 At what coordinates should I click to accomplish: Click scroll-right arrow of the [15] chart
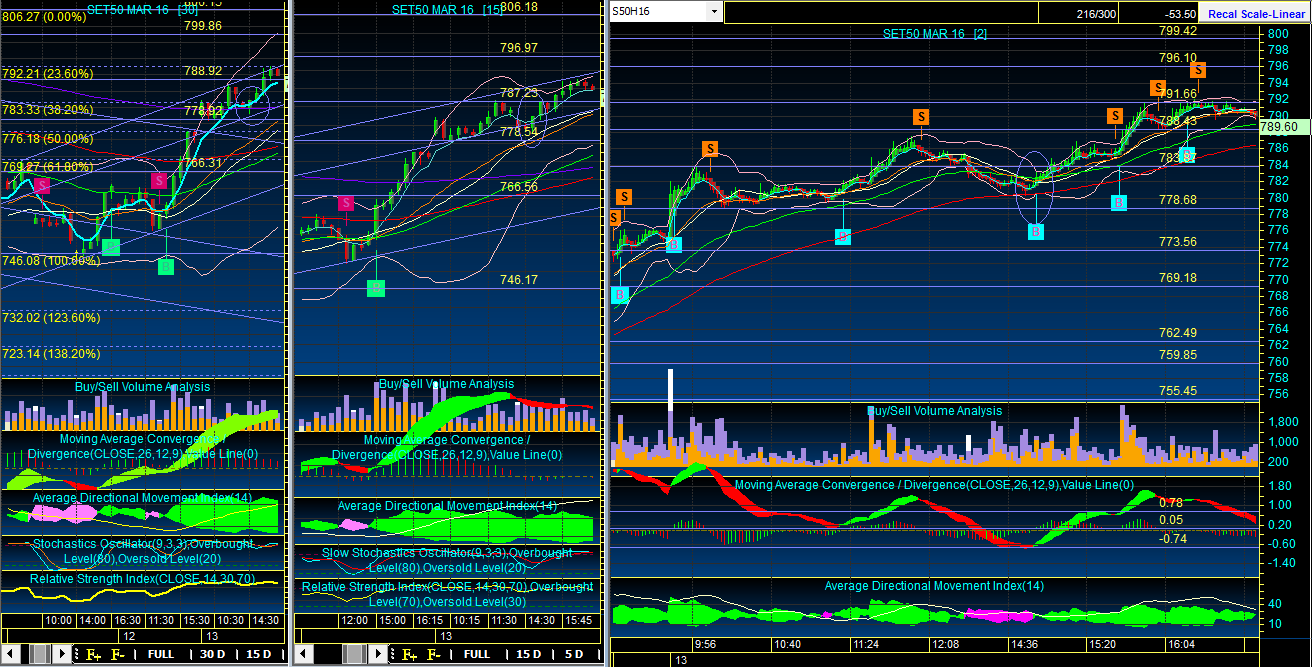click(x=379, y=654)
